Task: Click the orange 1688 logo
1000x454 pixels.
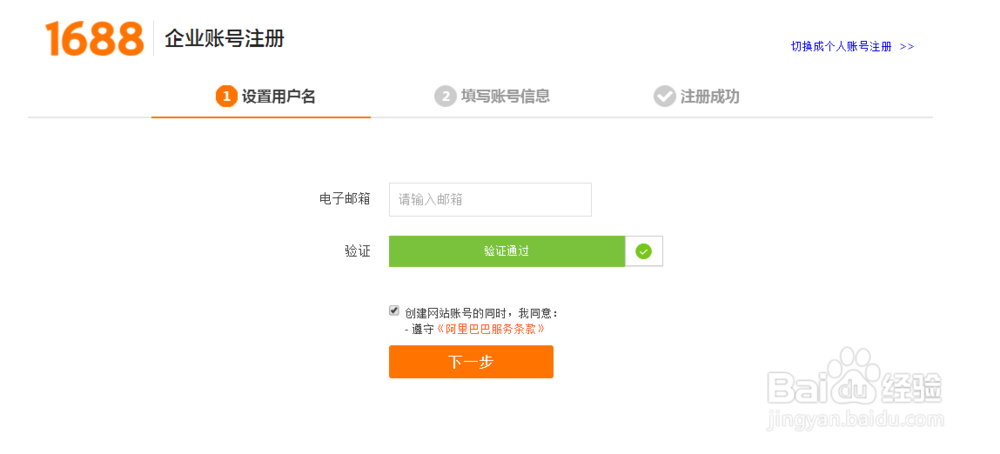Action: point(94,38)
